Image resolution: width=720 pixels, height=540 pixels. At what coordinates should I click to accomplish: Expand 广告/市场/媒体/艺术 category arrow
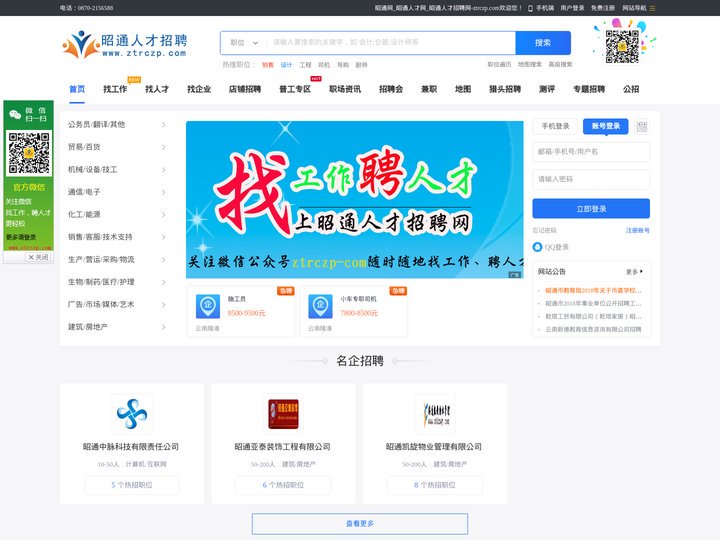pos(163,304)
